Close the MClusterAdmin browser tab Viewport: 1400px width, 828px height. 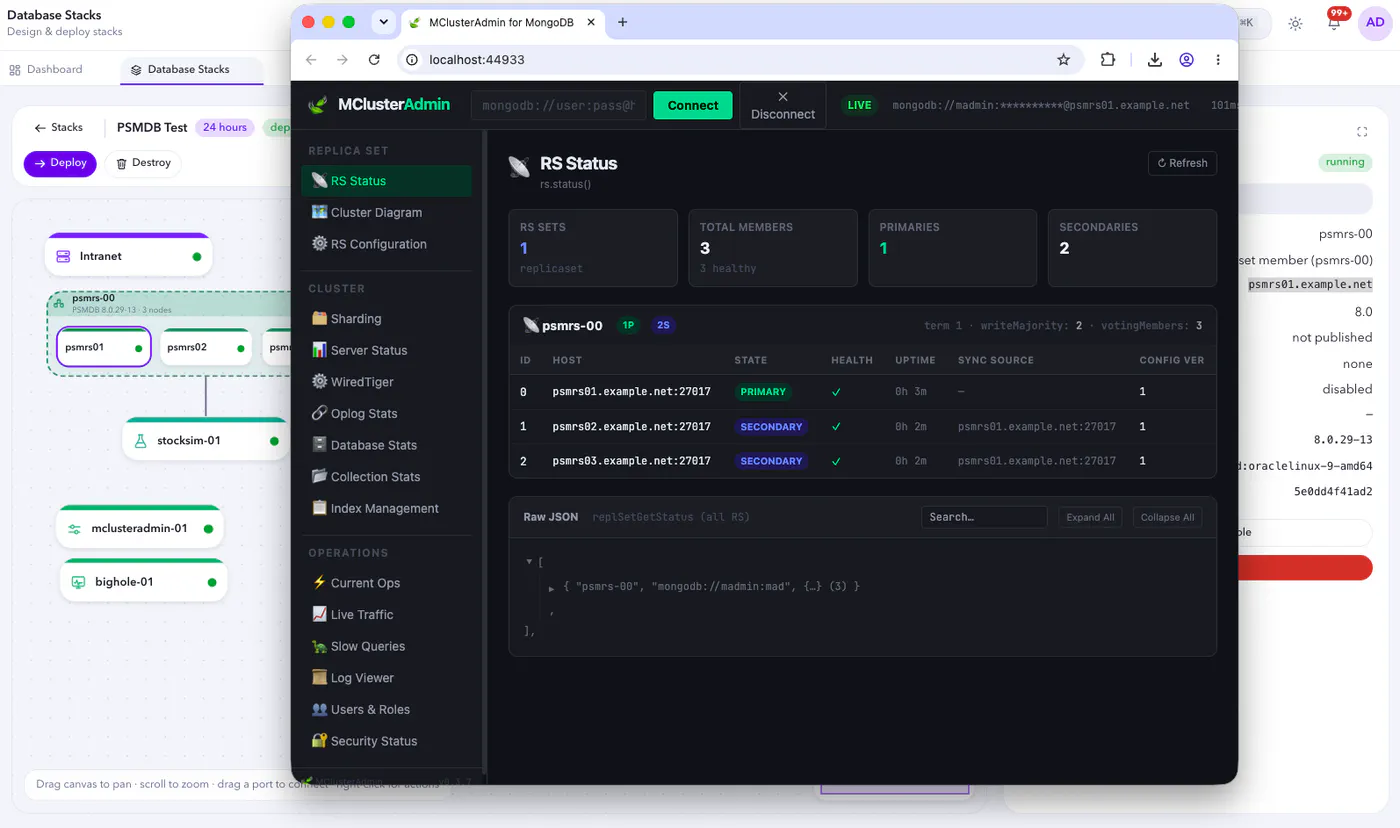(x=591, y=22)
